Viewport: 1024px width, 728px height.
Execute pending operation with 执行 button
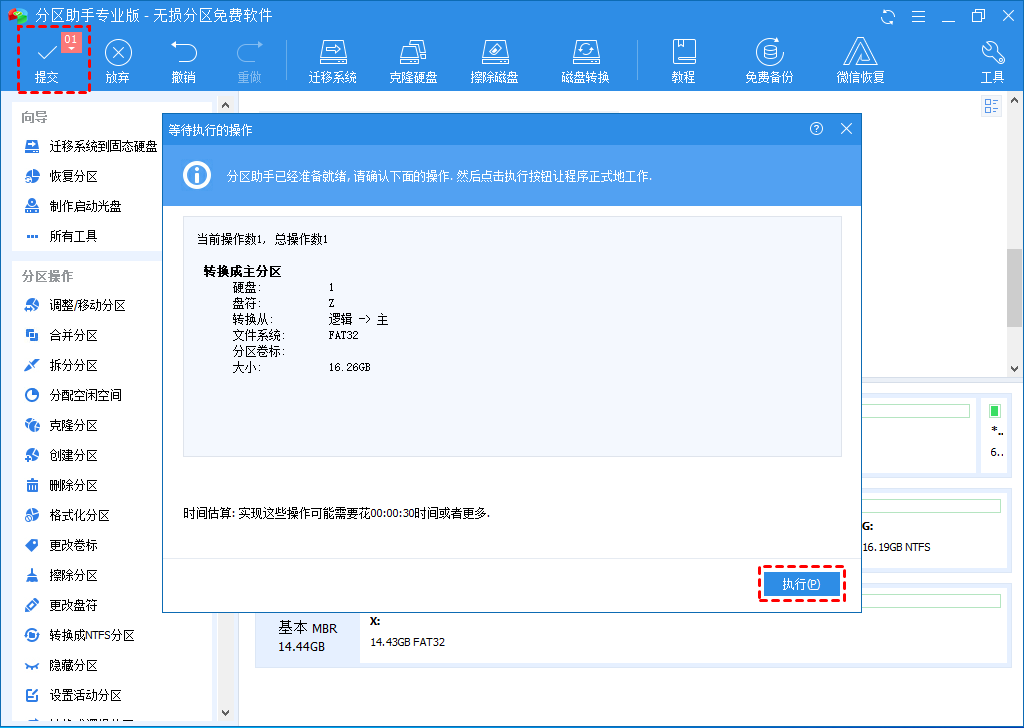point(802,583)
